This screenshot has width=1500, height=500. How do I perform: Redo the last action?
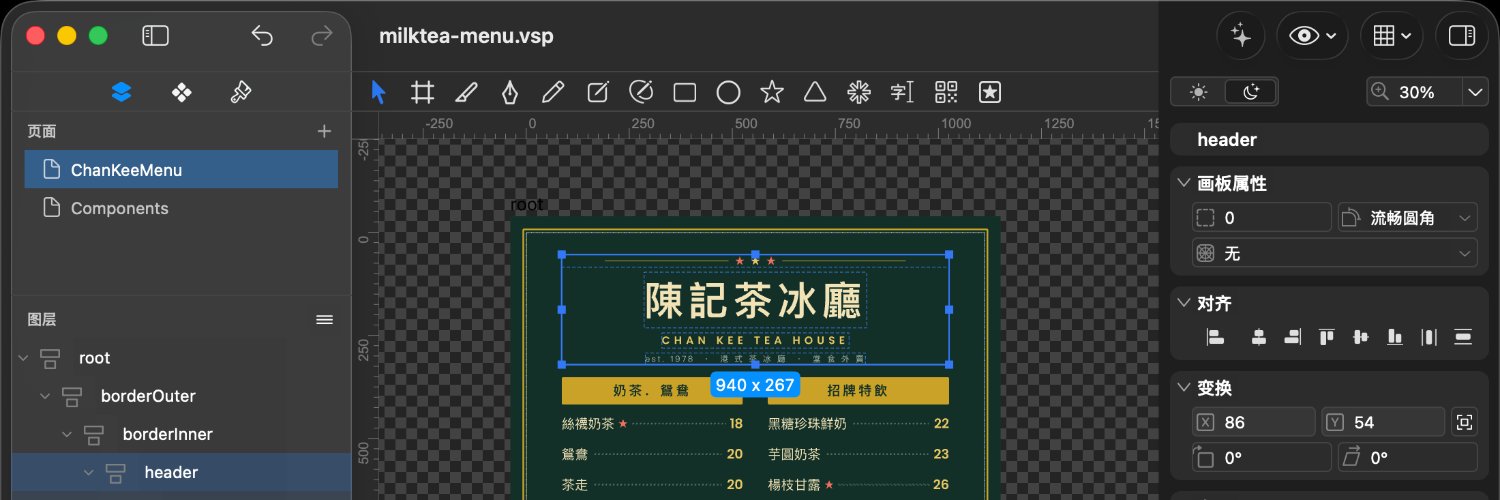point(322,36)
